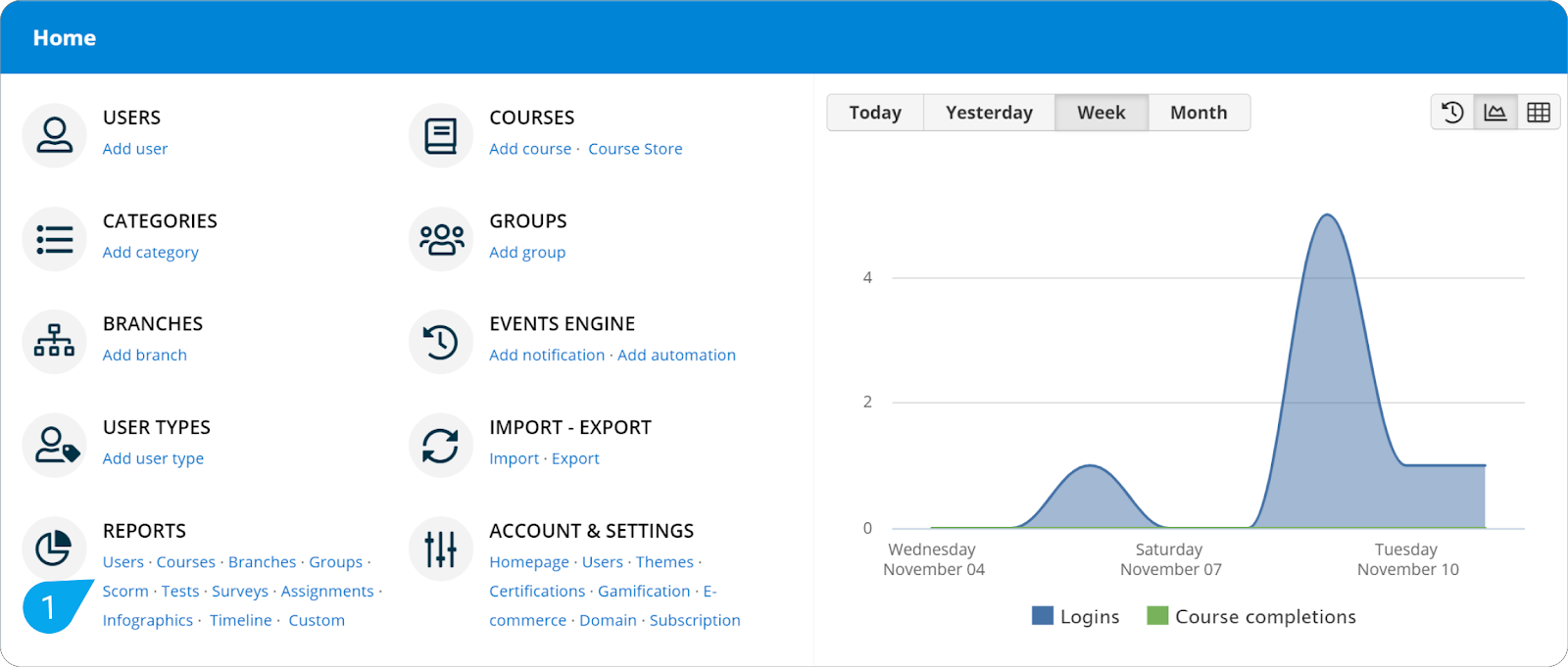Open the Users report link

[123, 562]
